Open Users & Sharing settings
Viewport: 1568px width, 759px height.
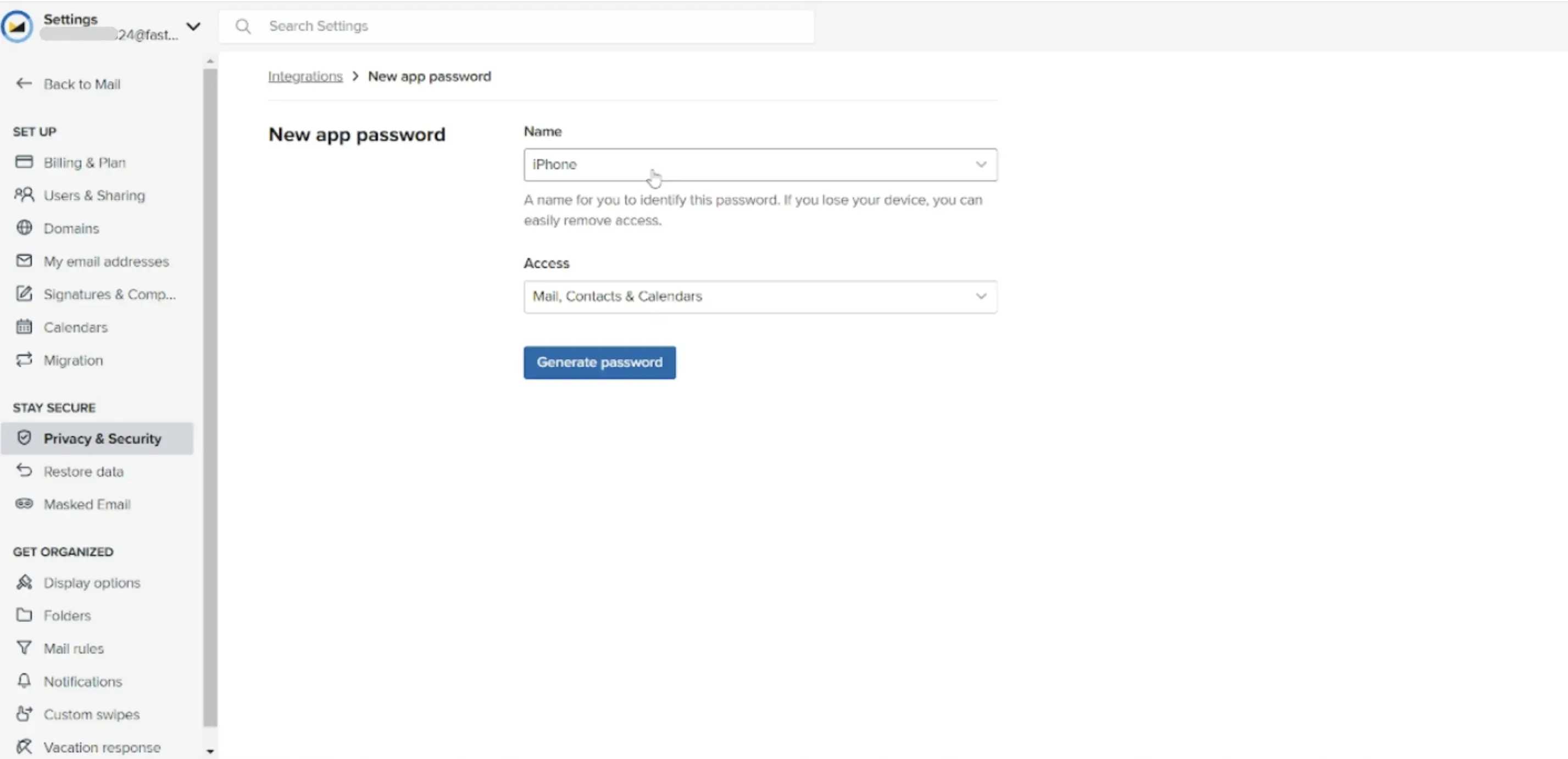(94, 196)
